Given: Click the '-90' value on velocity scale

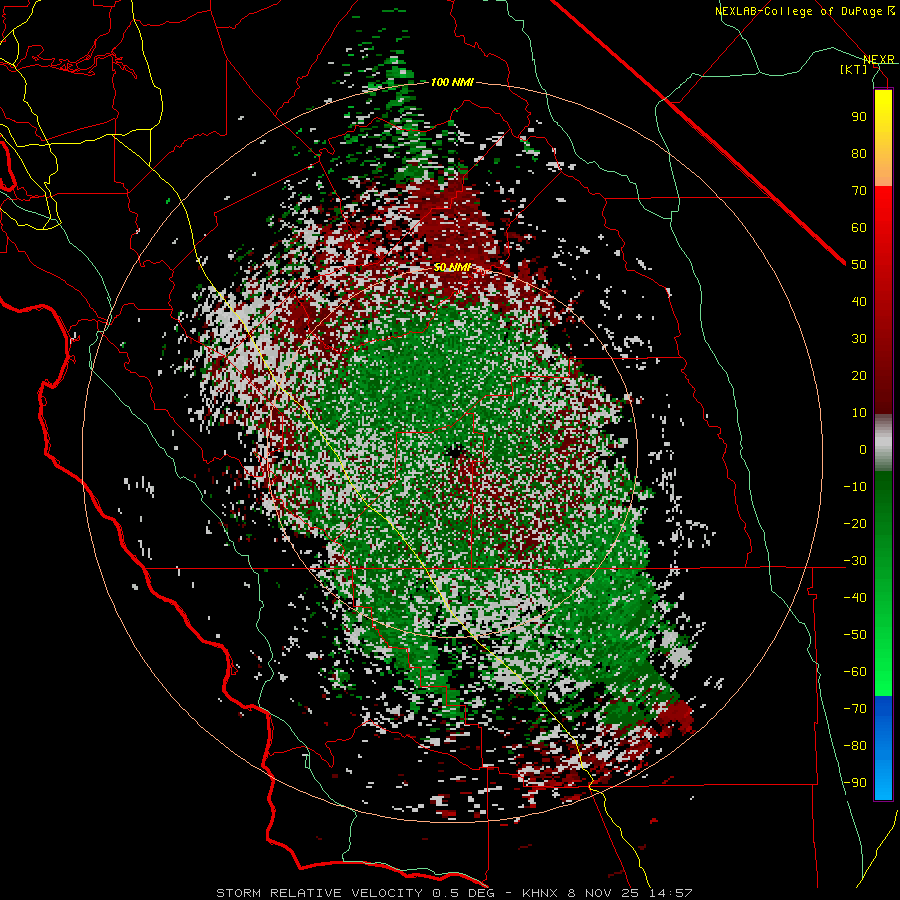Looking at the screenshot, I should click(x=855, y=783).
